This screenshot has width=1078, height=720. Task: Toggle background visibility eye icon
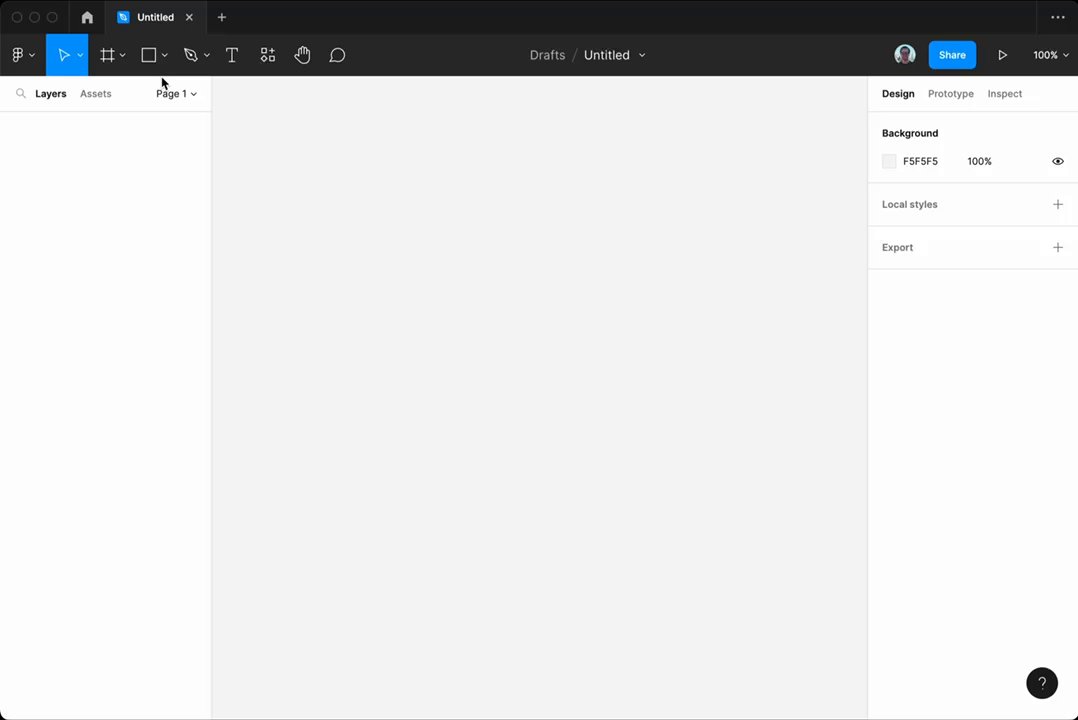(1057, 161)
